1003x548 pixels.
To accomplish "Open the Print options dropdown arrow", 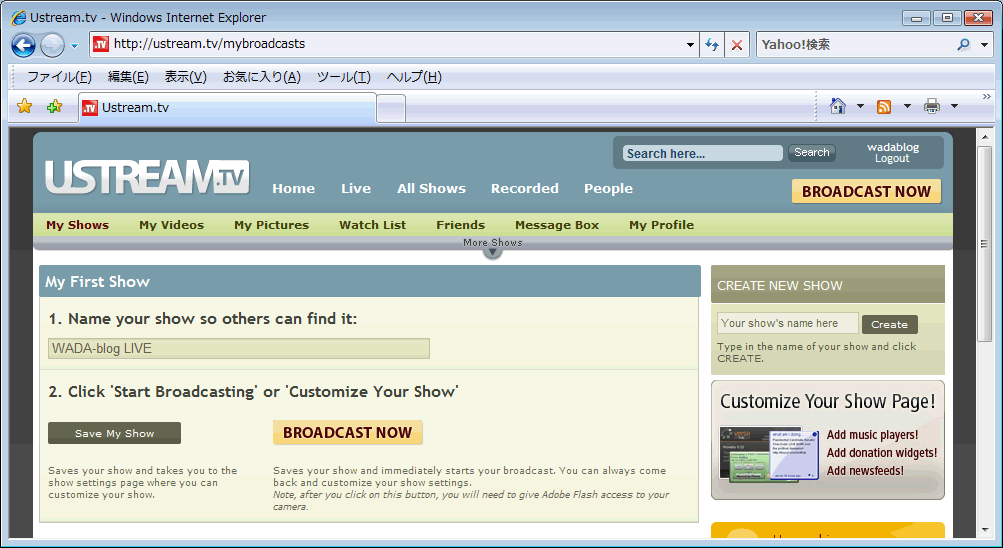I will tap(954, 106).
